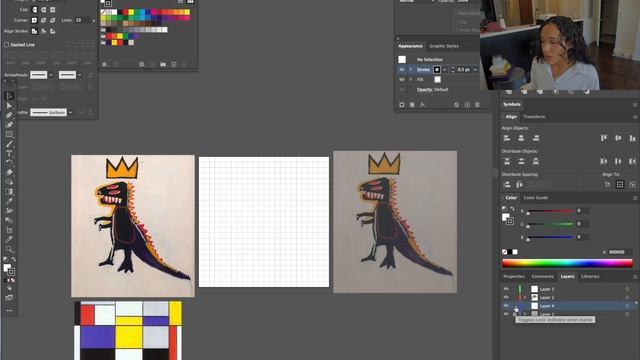
Task: Open the Swatch Libraries menu icon
Action: pos(105,64)
